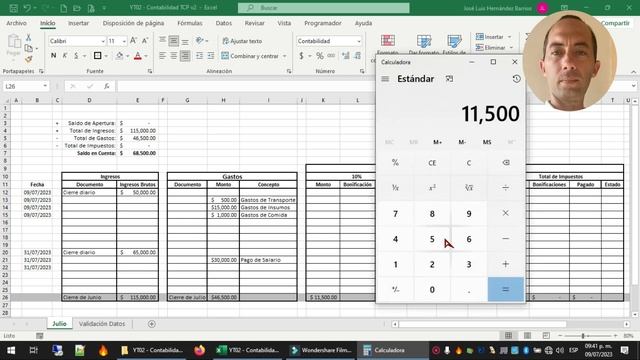Click the Cut scissors icon

[29, 38]
